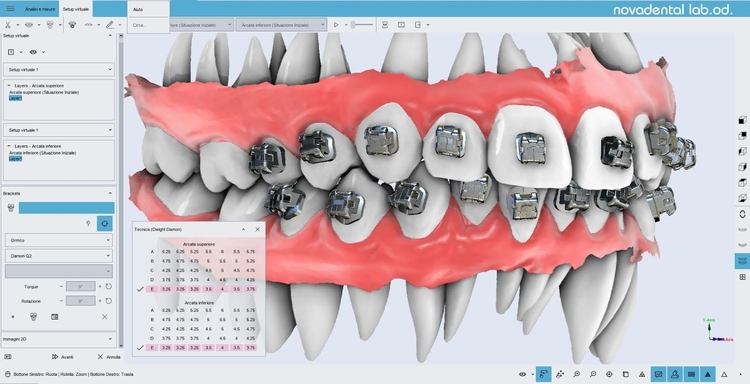The width and height of the screenshot is (750, 384).
Task: Click the tooth icon in Brackets panel
Action: [x=11, y=208]
